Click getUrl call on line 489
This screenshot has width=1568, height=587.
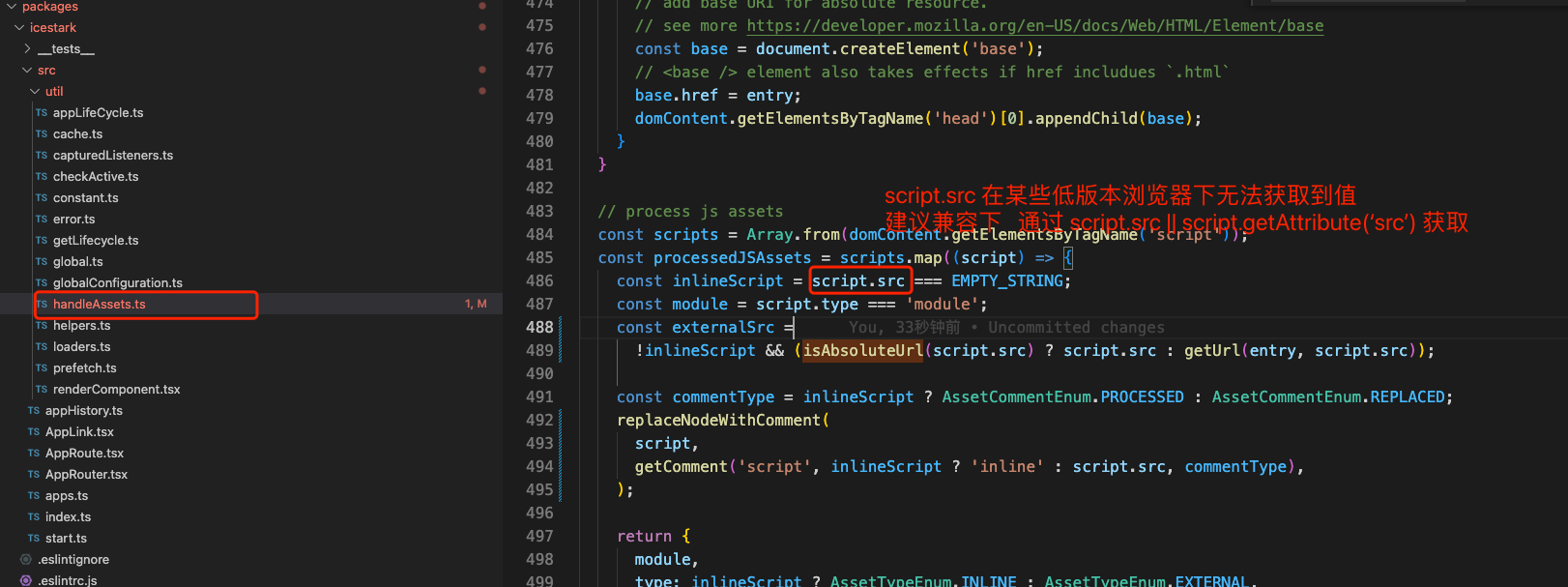tap(1212, 350)
